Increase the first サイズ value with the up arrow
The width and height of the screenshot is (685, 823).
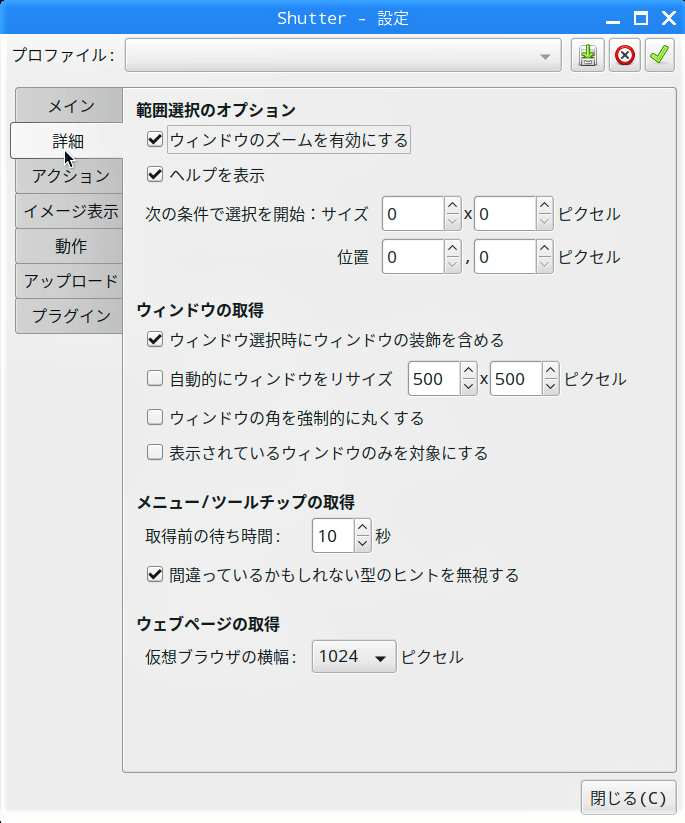tap(452, 206)
